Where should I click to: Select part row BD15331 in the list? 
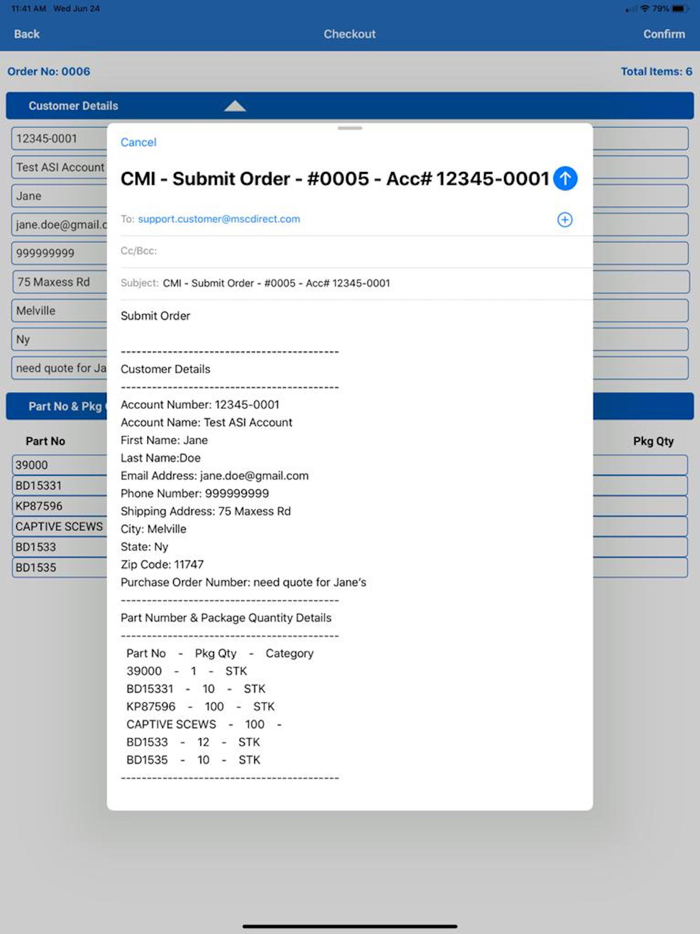(x=350, y=485)
